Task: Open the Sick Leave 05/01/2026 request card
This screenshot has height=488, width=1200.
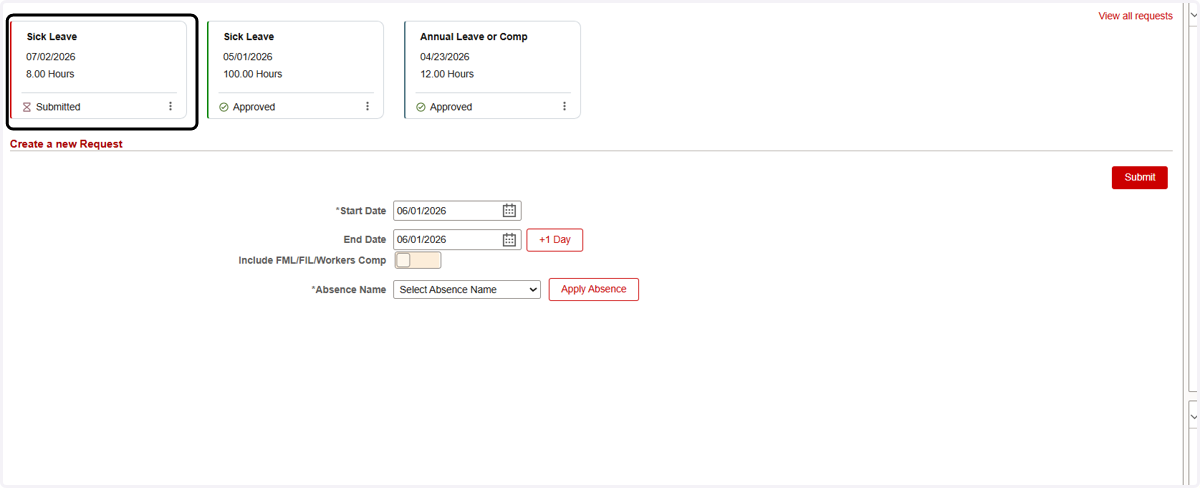Action: [295, 70]
